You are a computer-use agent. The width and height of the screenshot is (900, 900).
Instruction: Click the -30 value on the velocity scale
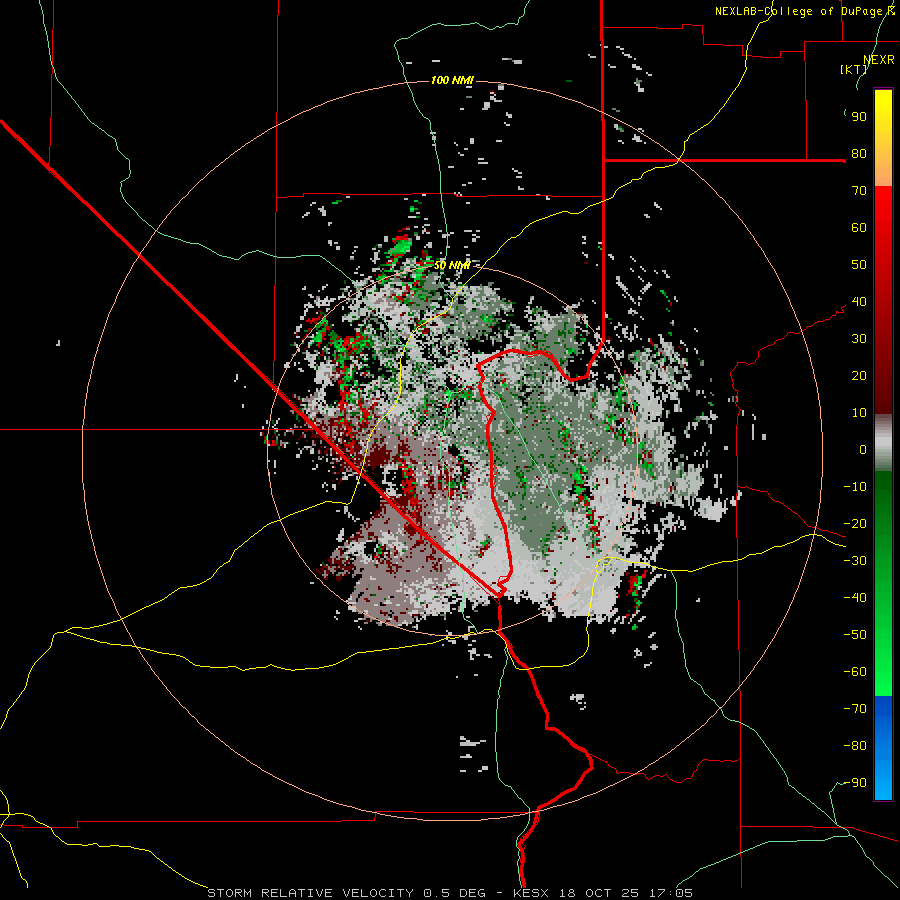(855, 561)
